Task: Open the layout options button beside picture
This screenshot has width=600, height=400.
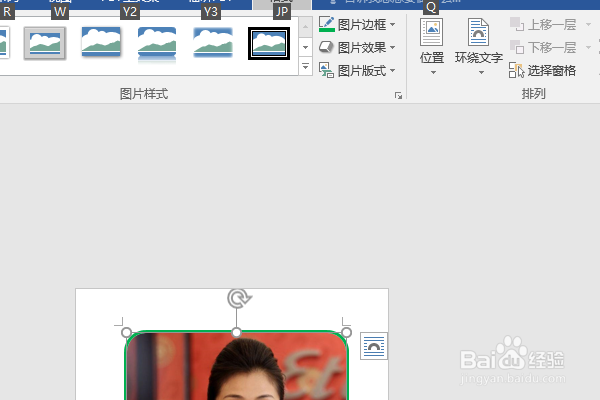Action: [x=374, y=346]
